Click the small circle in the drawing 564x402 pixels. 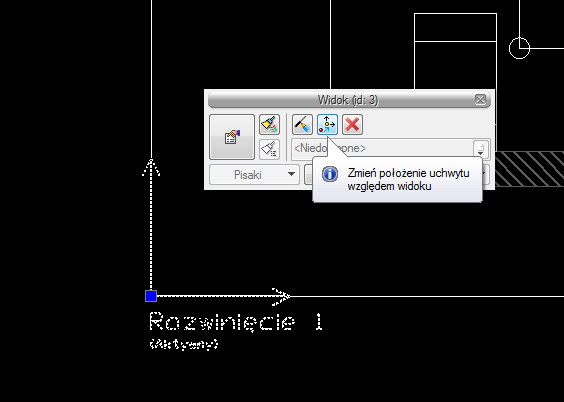click(x=519, y=48)
